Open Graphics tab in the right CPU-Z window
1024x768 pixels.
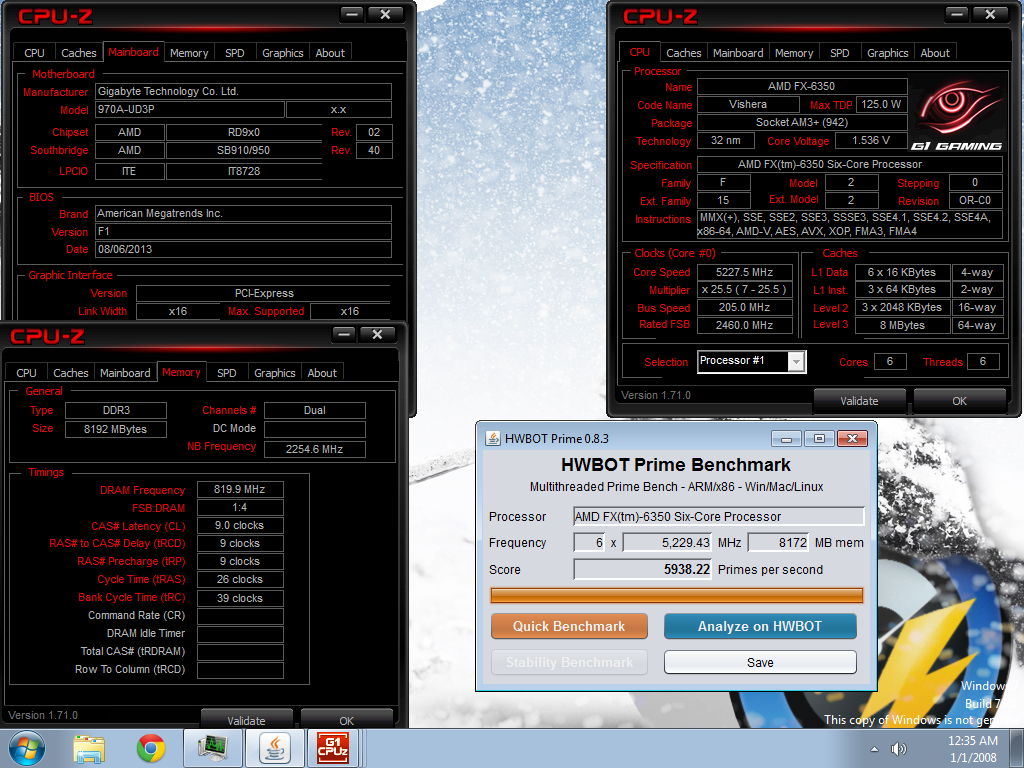[888, 53]
